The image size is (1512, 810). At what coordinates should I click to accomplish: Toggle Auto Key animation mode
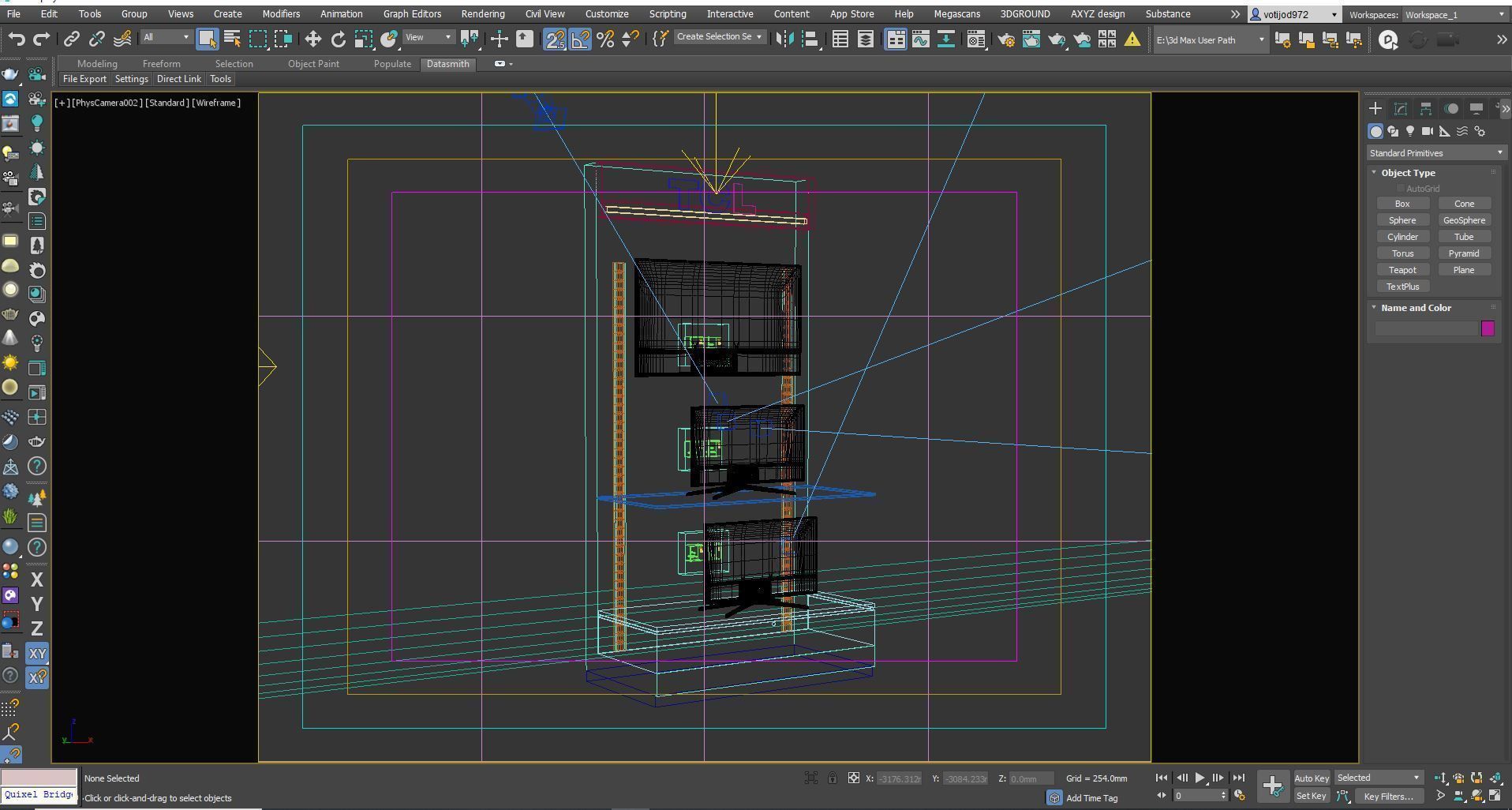click(1311, 778)
